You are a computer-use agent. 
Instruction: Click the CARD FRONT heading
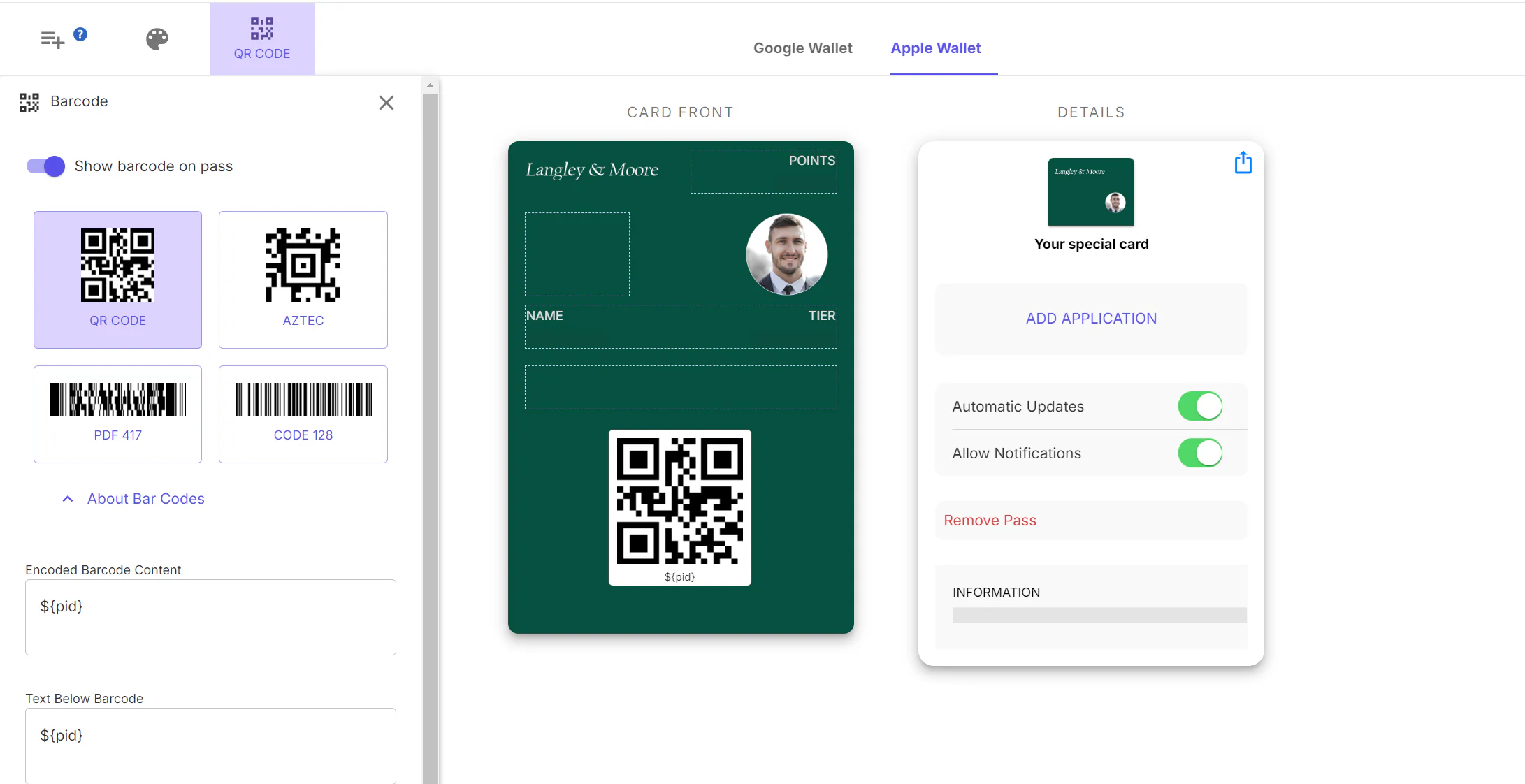coord(680,112)
